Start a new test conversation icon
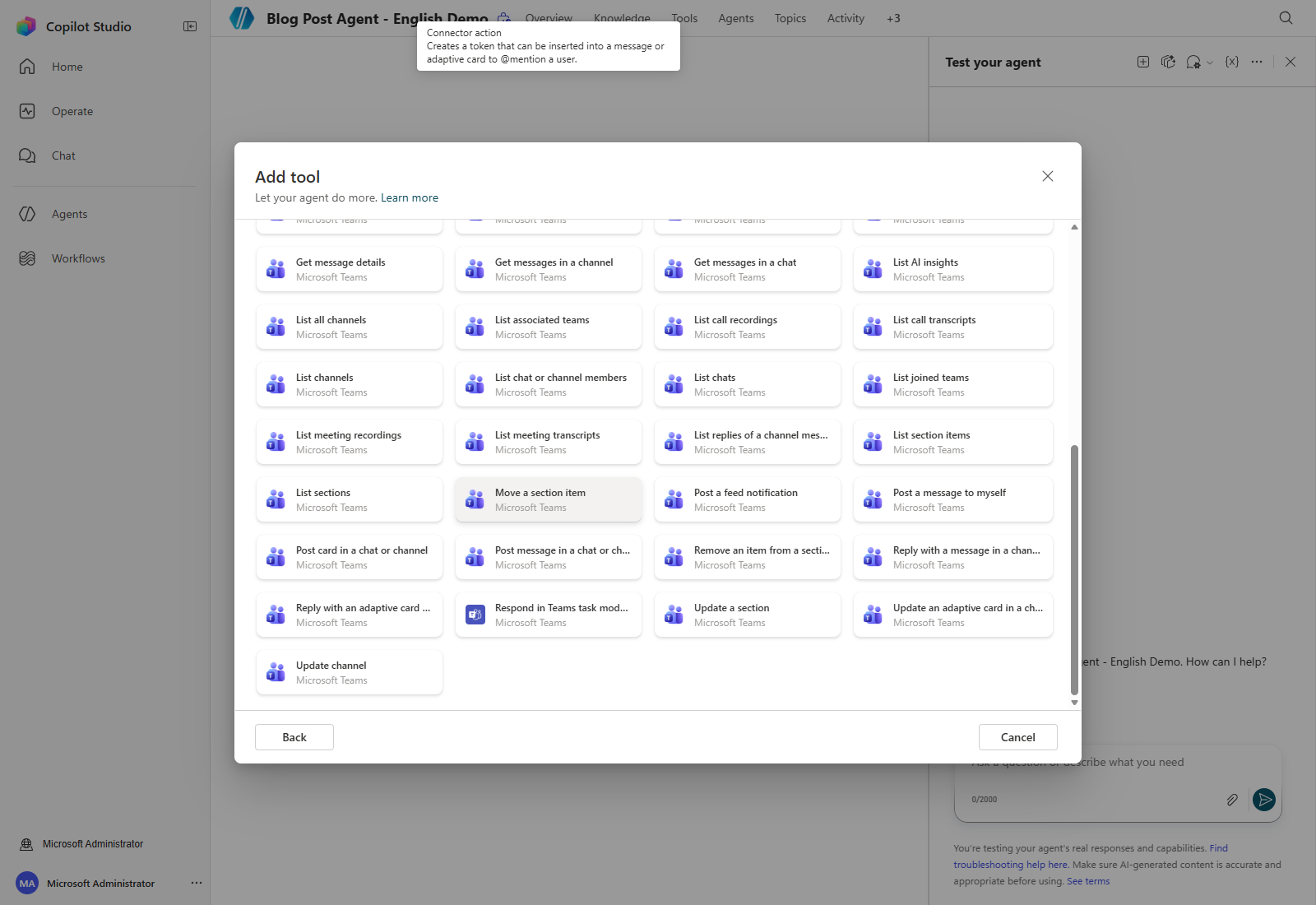The image size is (1316, 905). pos(1143,62)
